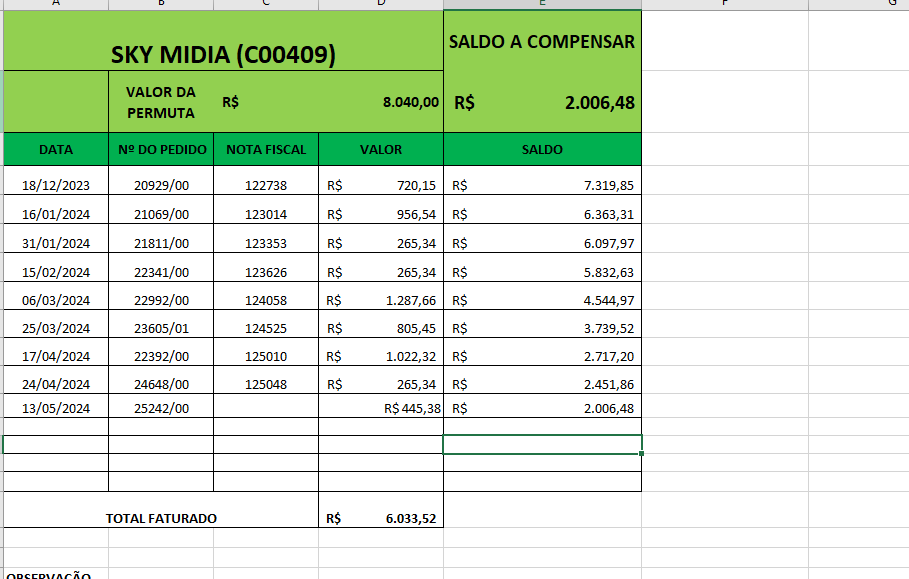This screenshot has height=579, width=909.
Task: Click the green VALOR header cell
Action: click(x=380, y=150)
